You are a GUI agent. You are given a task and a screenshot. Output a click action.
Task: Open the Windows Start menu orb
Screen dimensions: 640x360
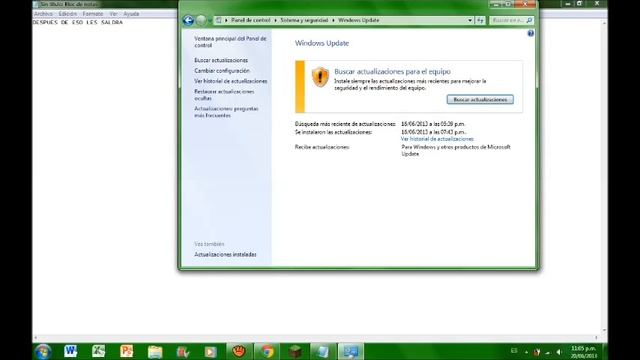43,351
